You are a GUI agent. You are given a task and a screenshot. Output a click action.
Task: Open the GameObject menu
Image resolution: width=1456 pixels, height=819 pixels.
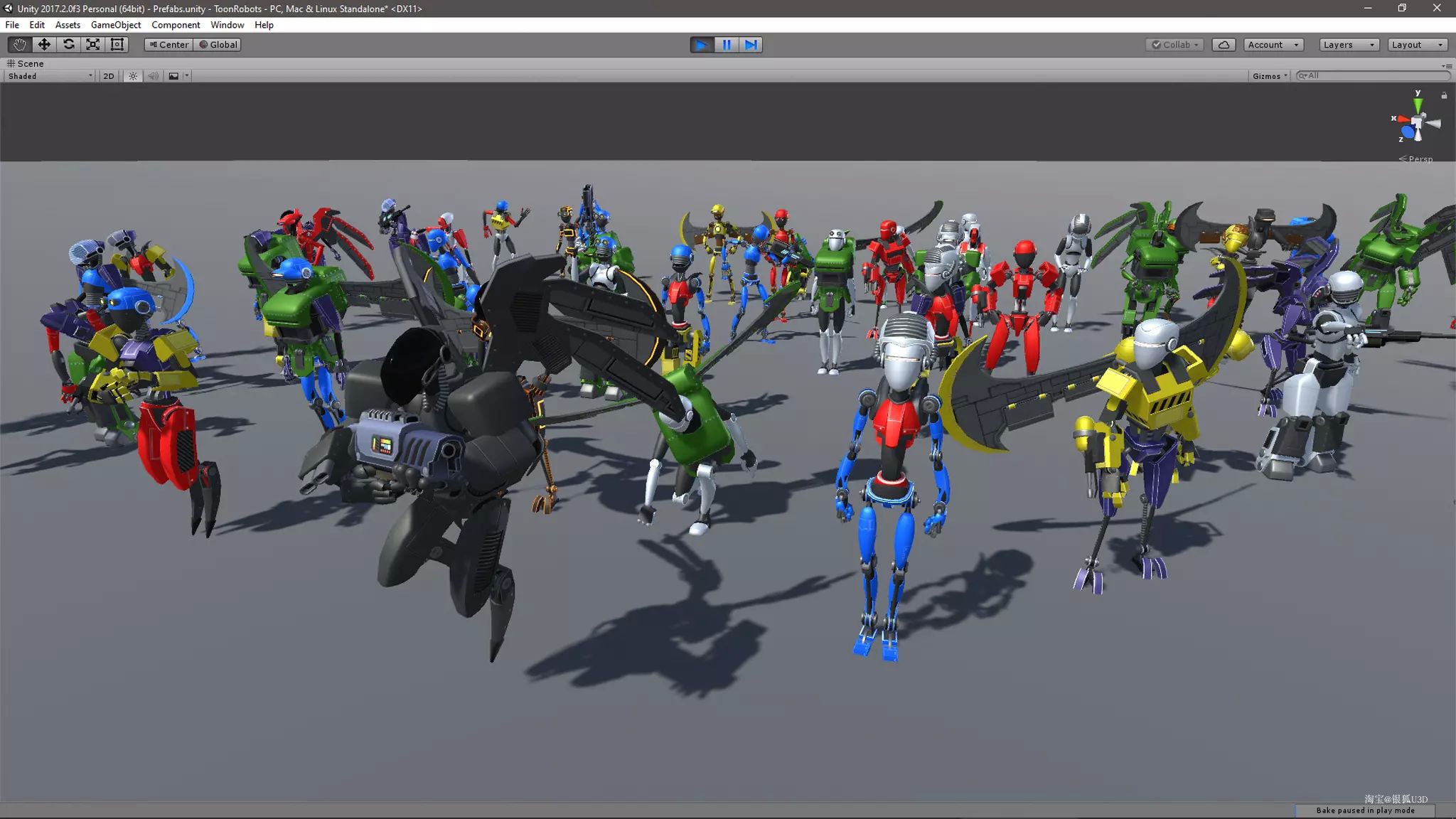coord(116,25)
